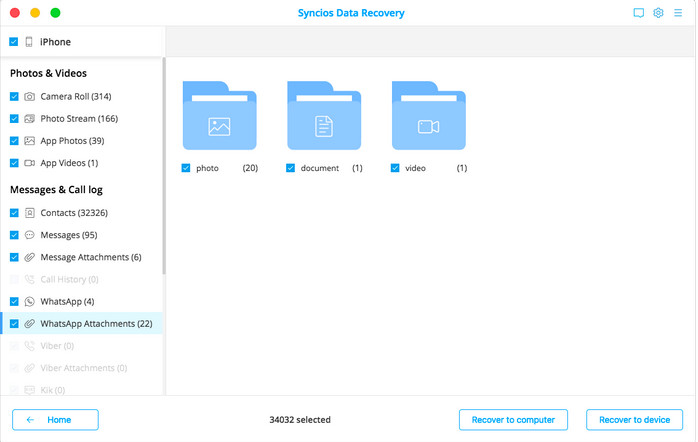This screenshot has height=442, width=698.
Task: Click Recover to device button
Action: [x=634, y=420]
